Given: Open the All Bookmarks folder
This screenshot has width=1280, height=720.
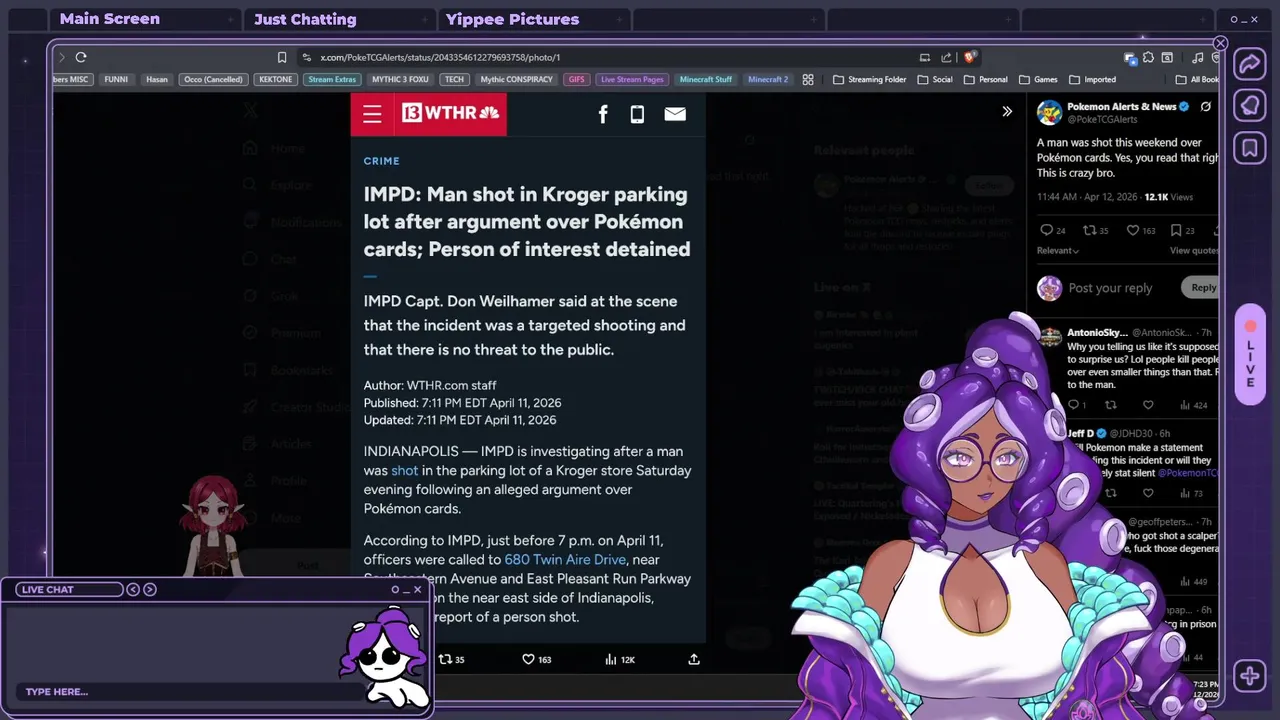Looking at the screenshot, I should tap(1197, 79).
